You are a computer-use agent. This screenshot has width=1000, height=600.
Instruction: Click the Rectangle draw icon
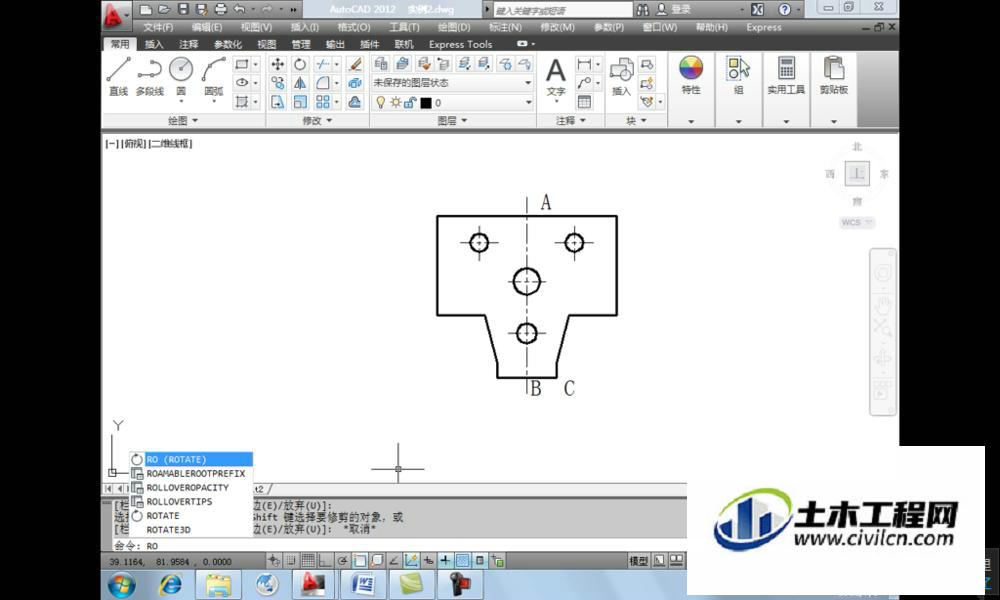(x=242, y=64)
